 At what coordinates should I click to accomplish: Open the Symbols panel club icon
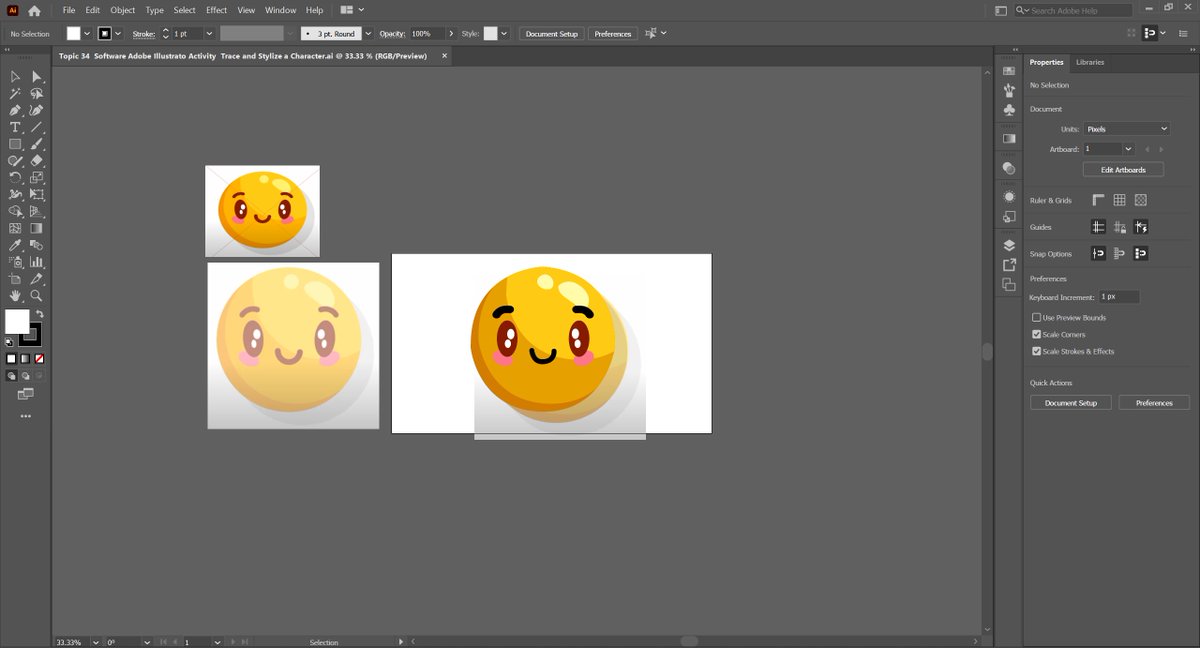tap(1009, 110)
